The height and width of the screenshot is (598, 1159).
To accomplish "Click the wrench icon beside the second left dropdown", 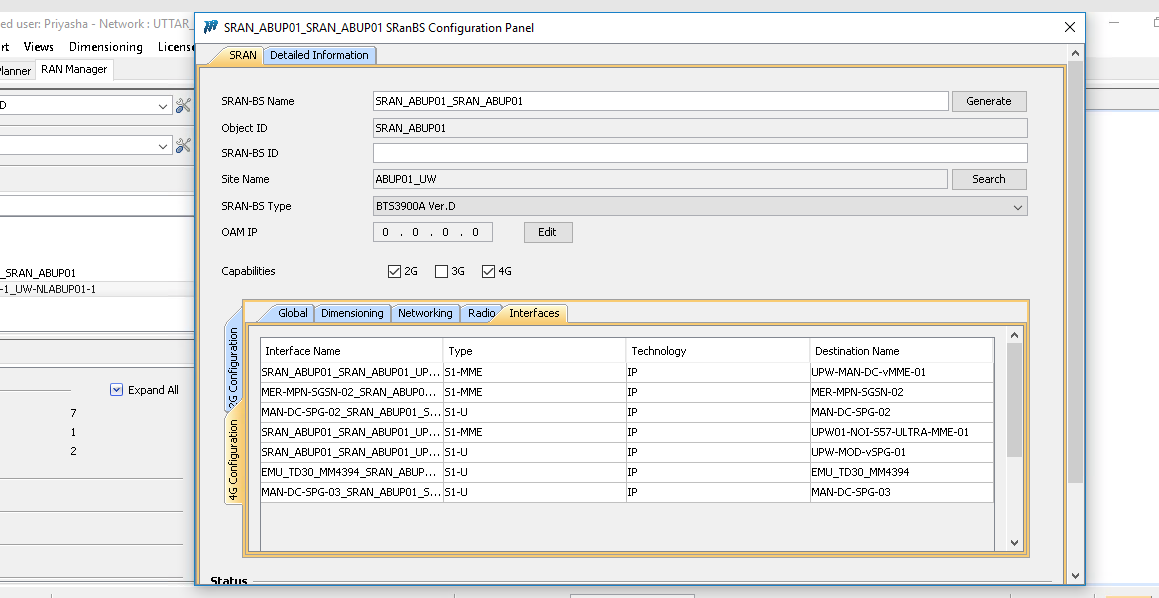I will point(183,146).
